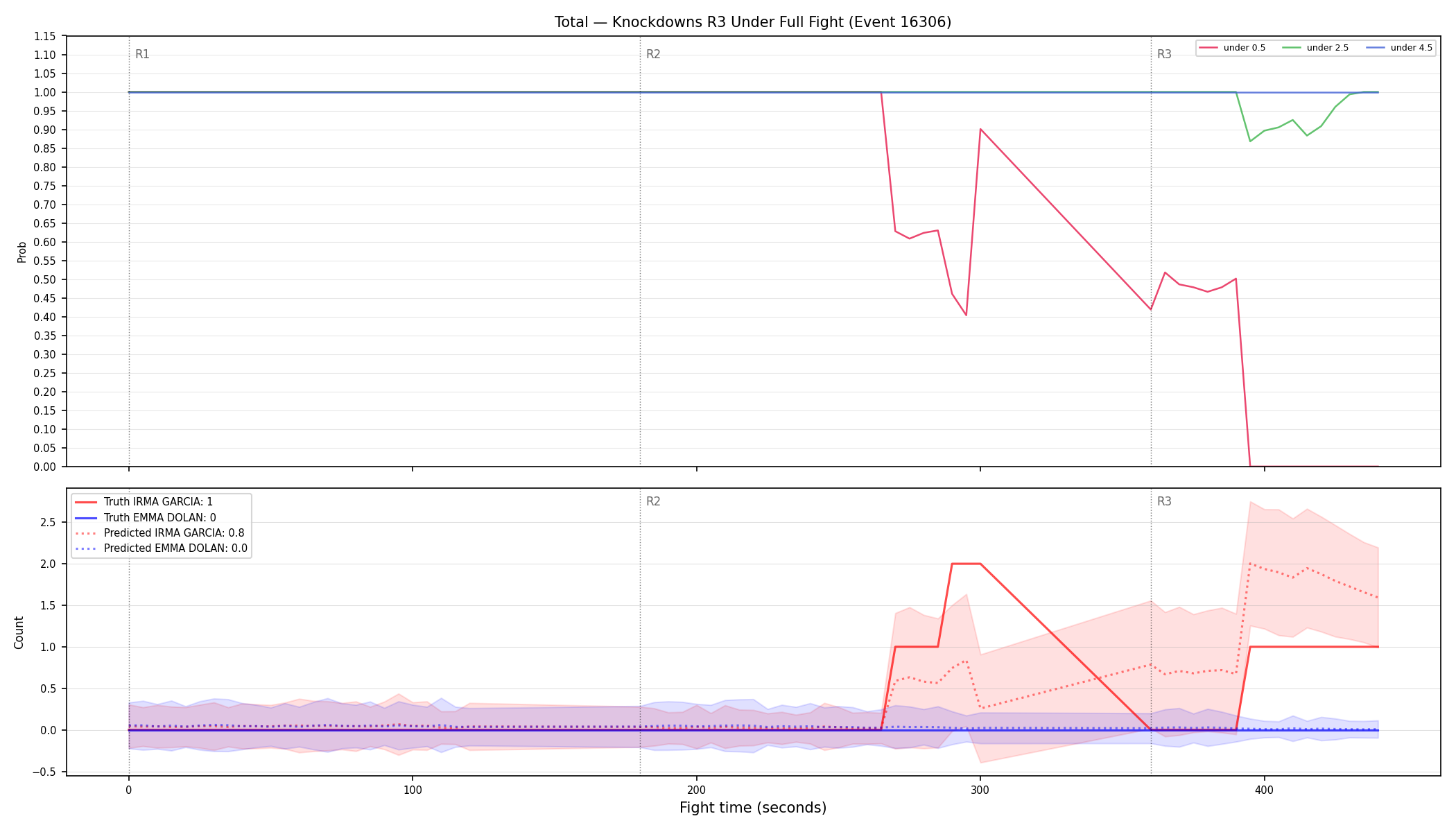This screenshot has height=832, width=1456.
Task: Click the 100 tick on fight time axis
Action: click(413, 790)
